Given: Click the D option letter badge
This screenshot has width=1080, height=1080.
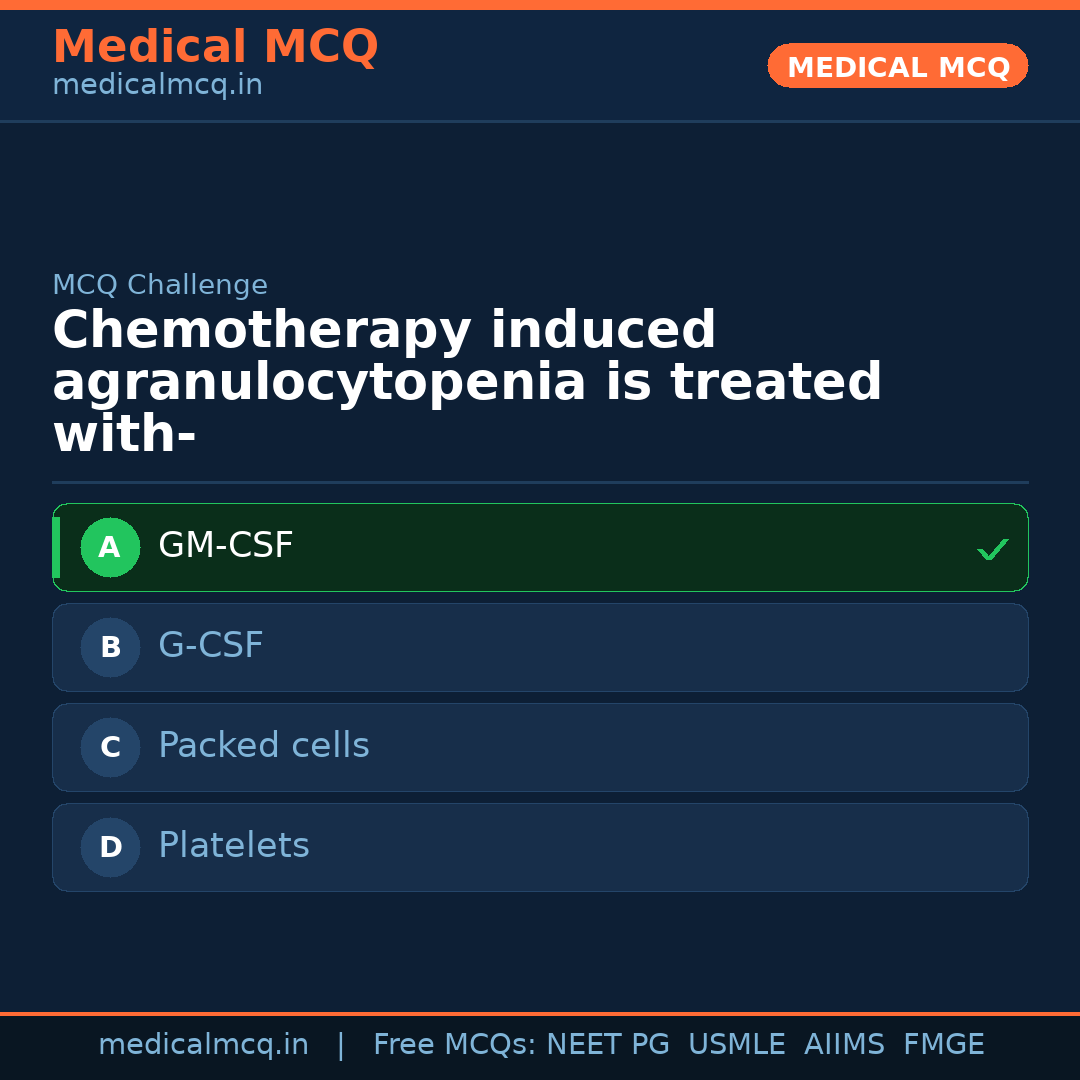Looking at the screenshot, I should [110, 848].
